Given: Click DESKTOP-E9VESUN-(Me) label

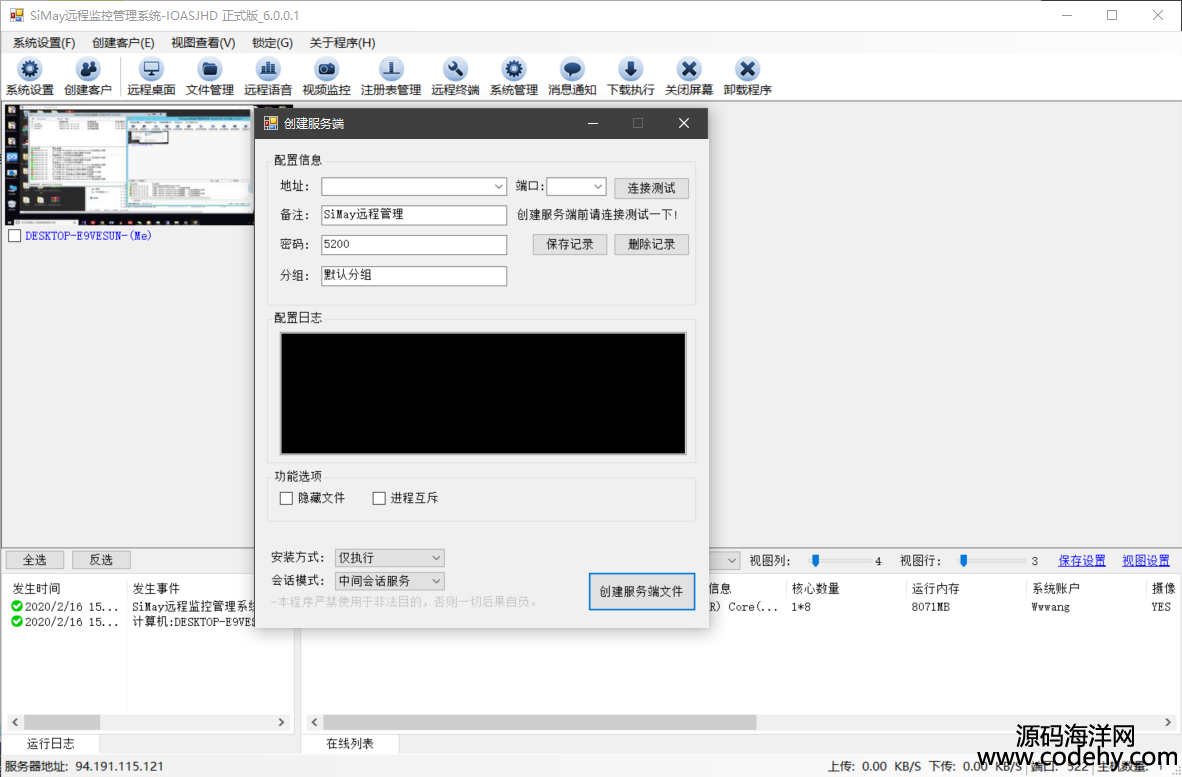Looking at the screenshot, I should pos(88,236).
